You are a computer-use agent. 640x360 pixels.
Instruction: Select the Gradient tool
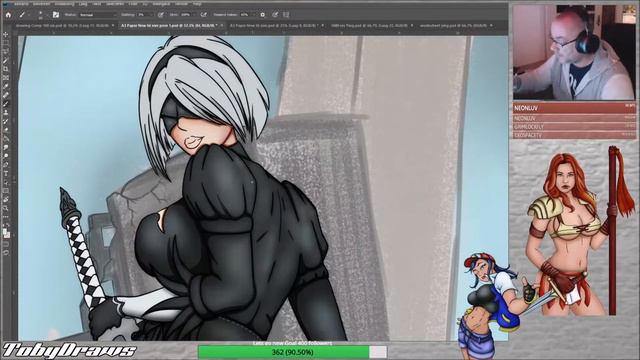click(6, 138)
